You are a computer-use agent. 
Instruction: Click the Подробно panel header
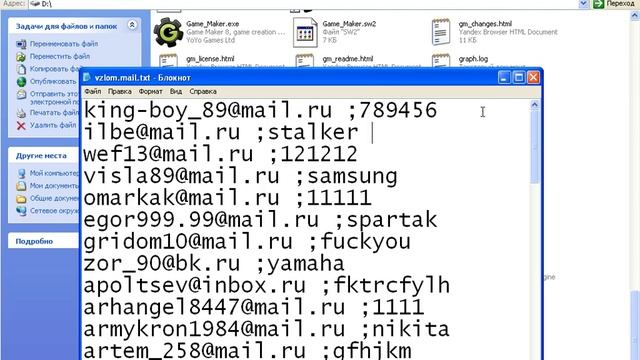[43, 241]
